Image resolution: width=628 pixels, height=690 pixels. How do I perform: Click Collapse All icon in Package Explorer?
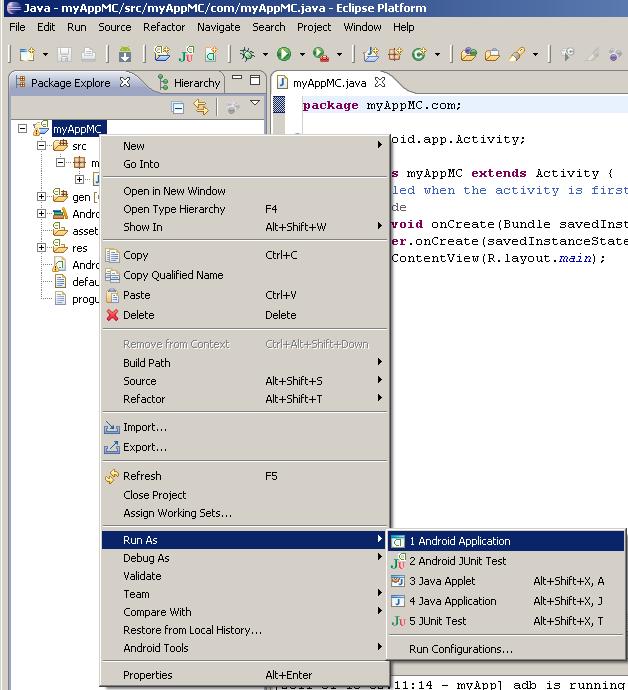[x=178, y=107]
